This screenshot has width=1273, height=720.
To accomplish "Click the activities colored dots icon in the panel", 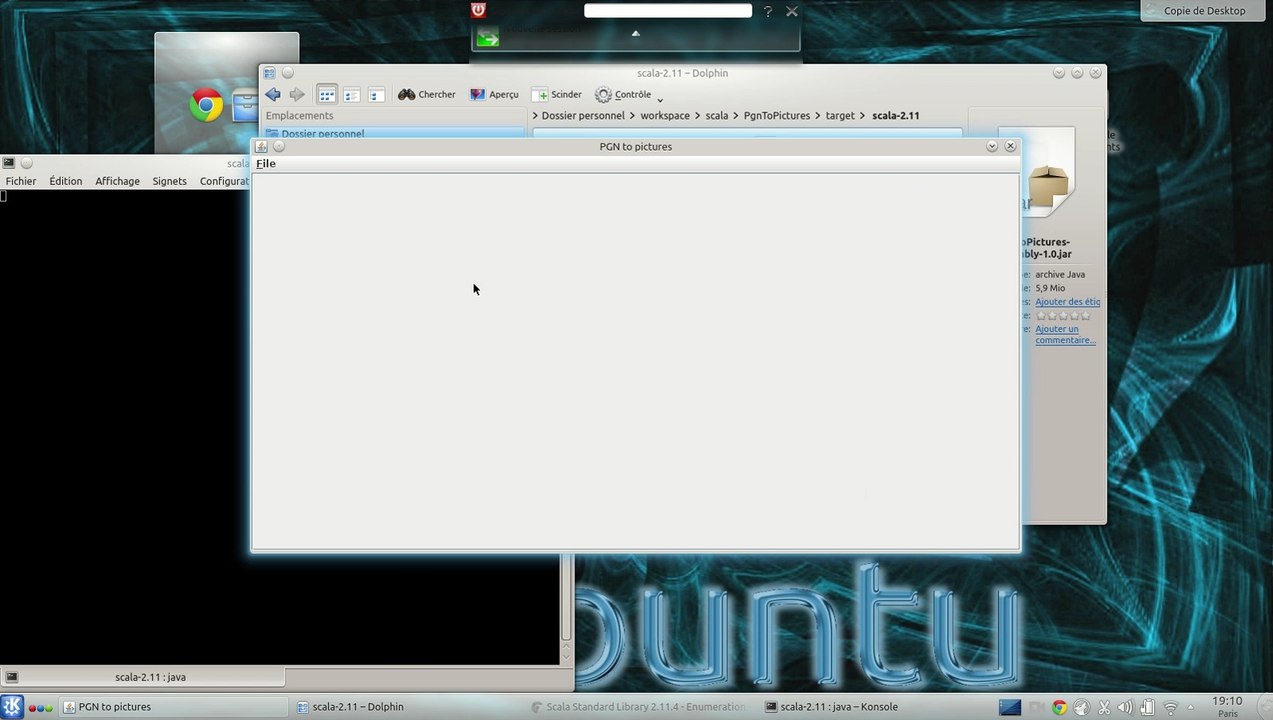I will [41, 707].
